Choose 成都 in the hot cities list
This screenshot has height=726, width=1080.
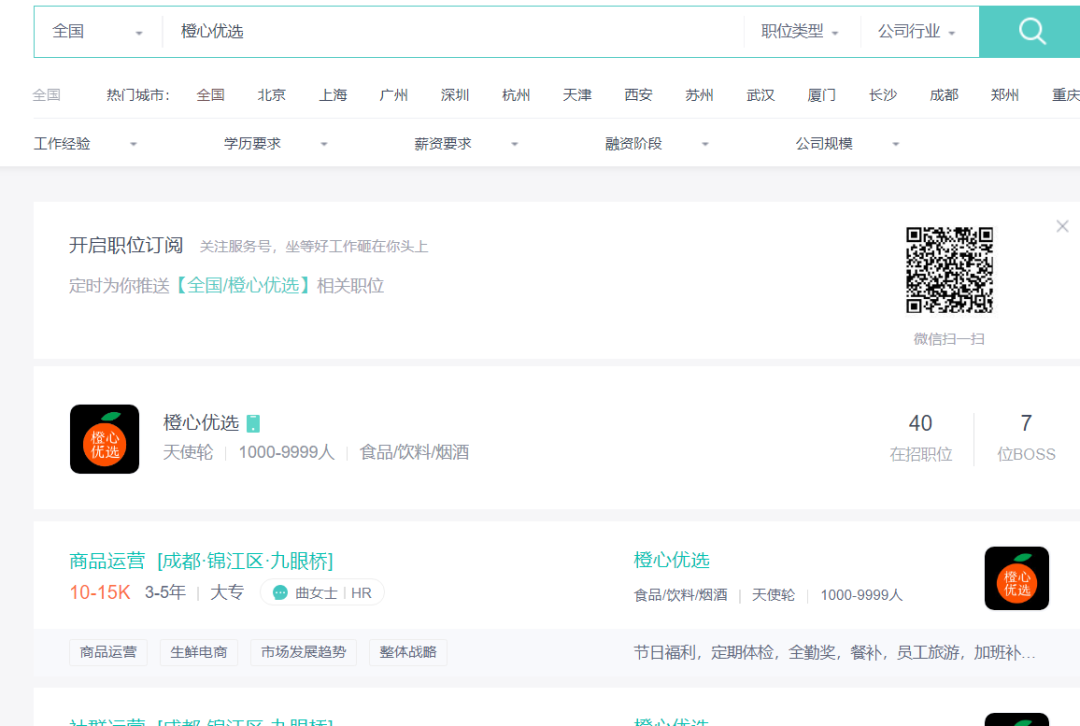944,95
